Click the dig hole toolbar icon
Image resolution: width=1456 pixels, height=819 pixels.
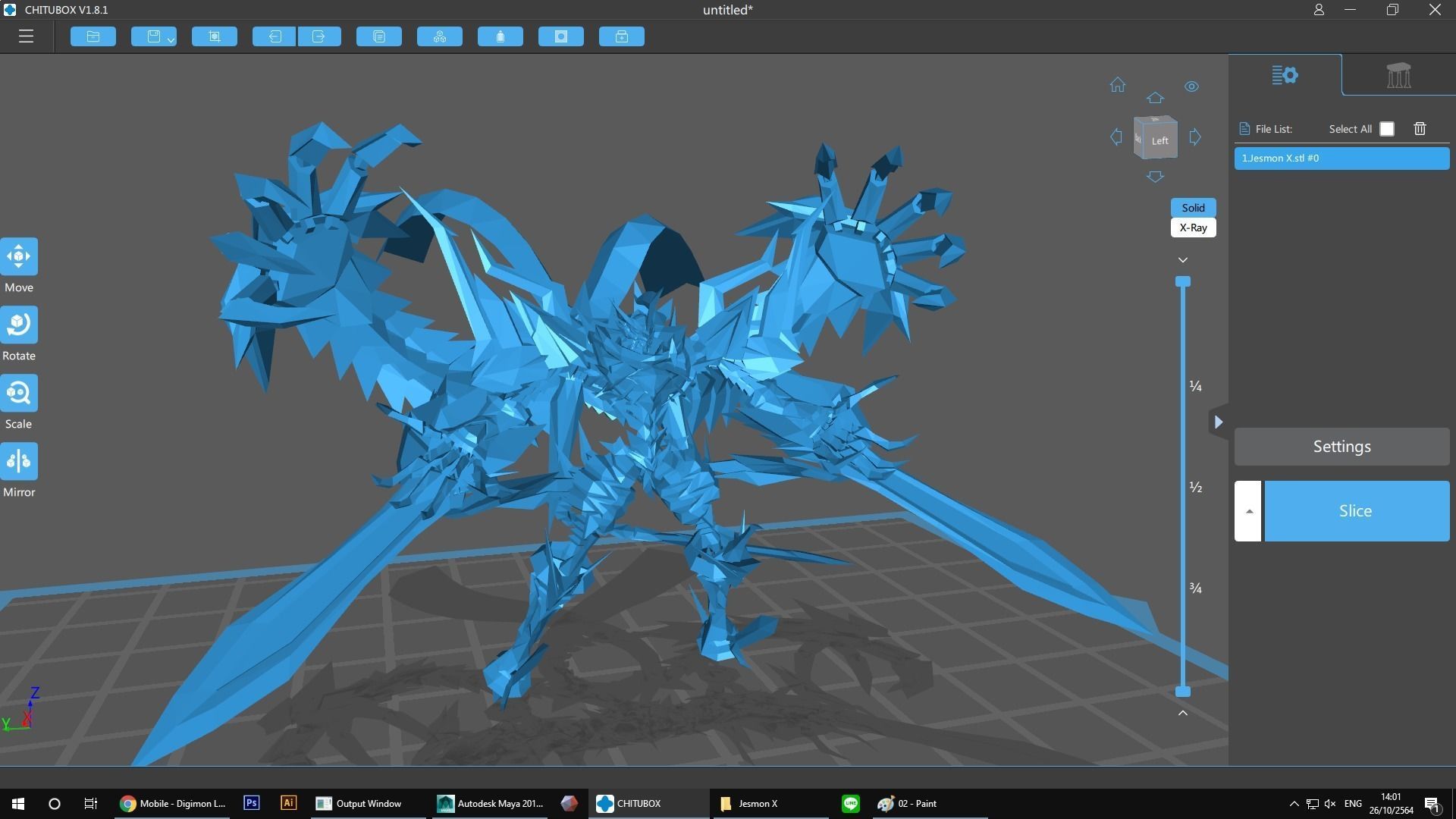click(x=561, y=36)
